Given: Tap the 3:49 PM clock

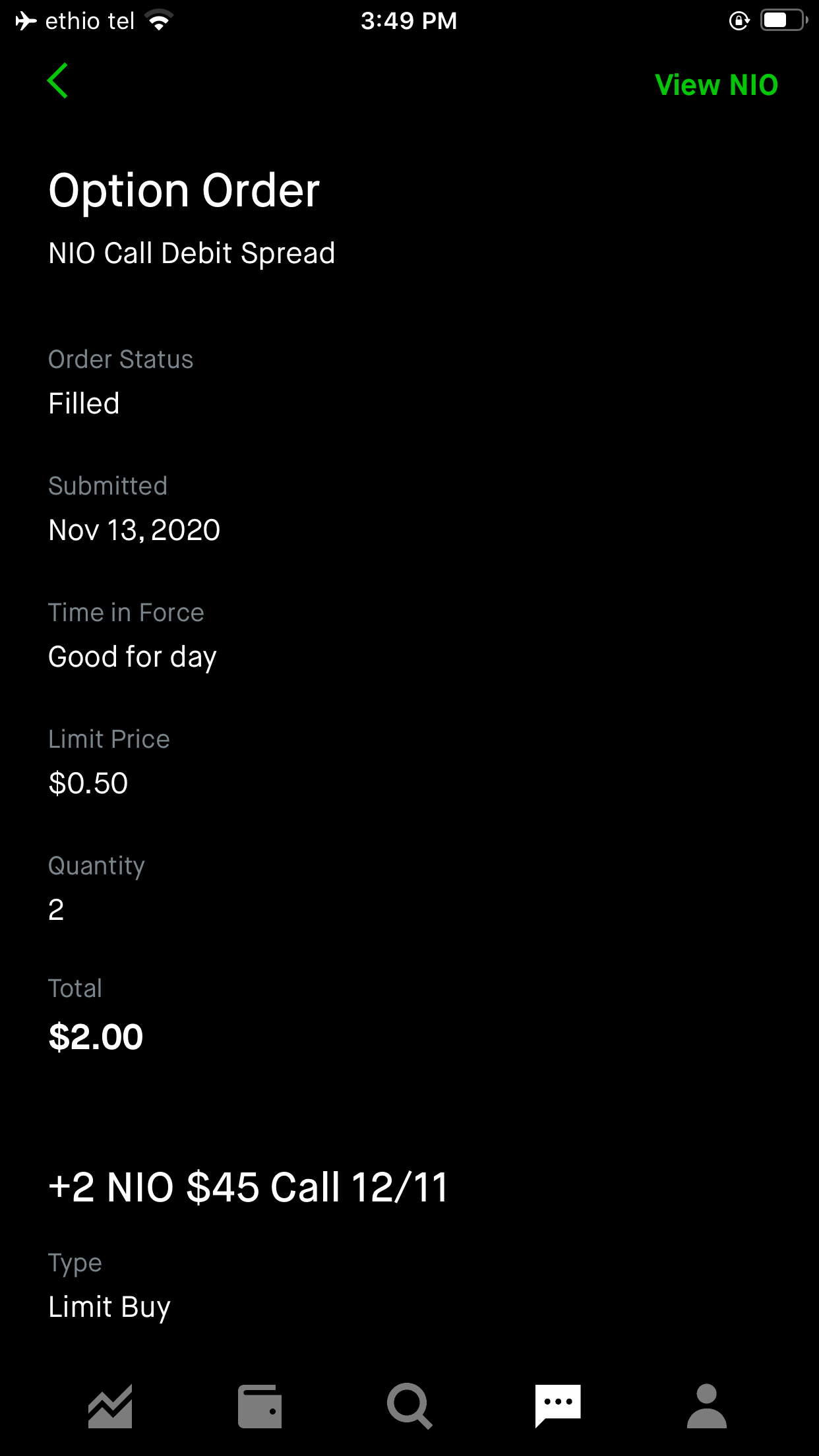Looking at the screenshot, I should click(x=409, y=20).
